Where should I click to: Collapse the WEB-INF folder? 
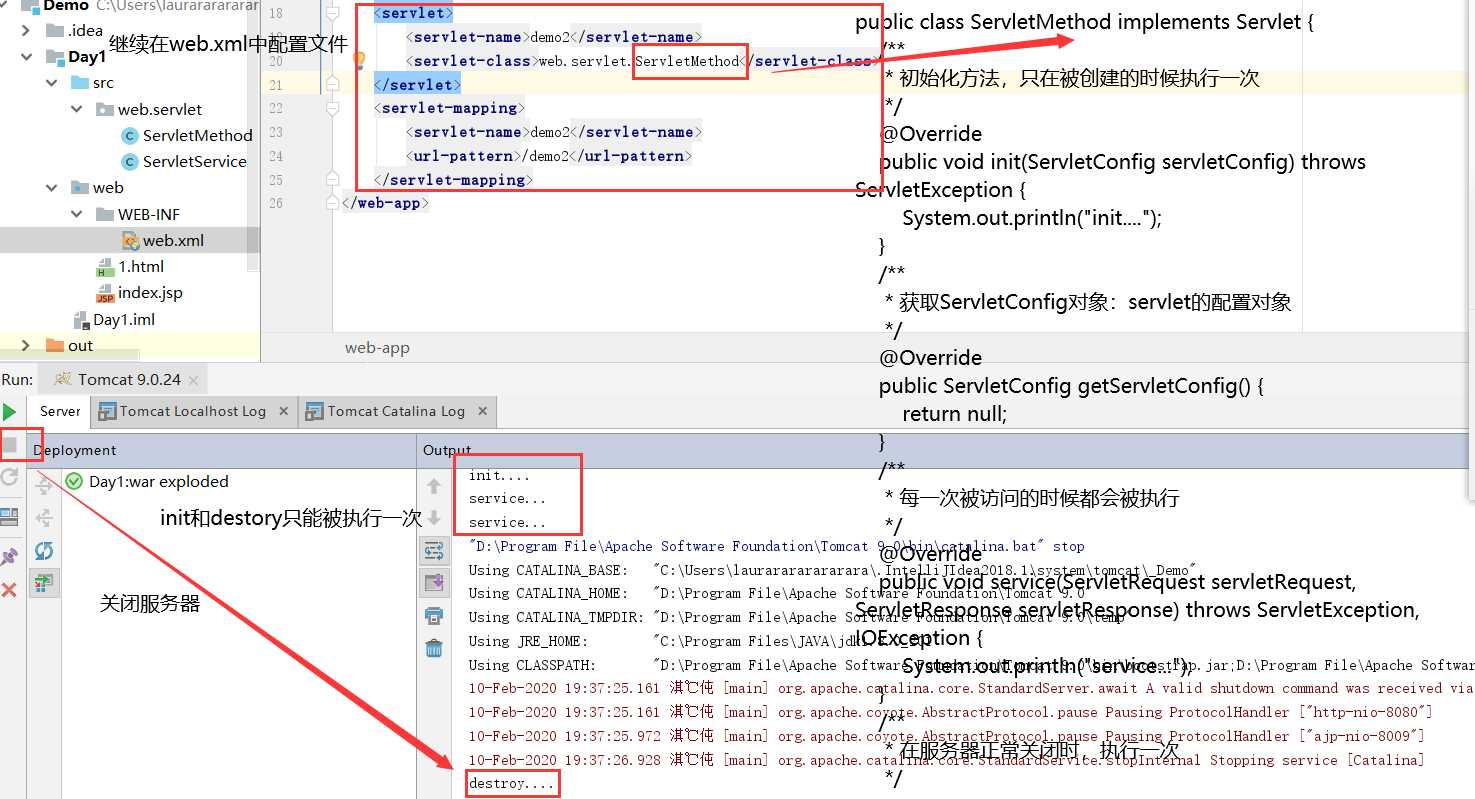point(77,214)
